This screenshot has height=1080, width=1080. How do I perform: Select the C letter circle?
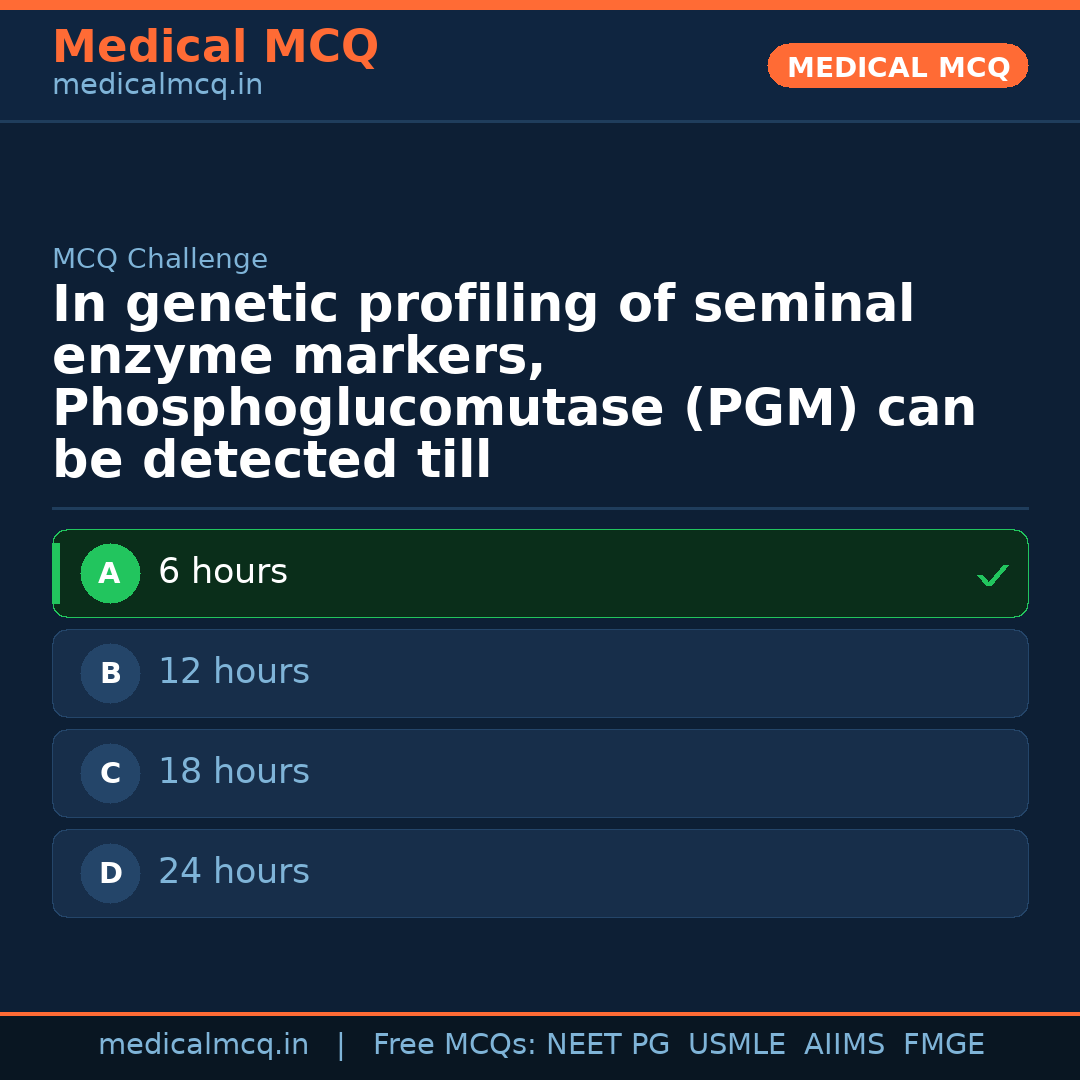(110, 774)
